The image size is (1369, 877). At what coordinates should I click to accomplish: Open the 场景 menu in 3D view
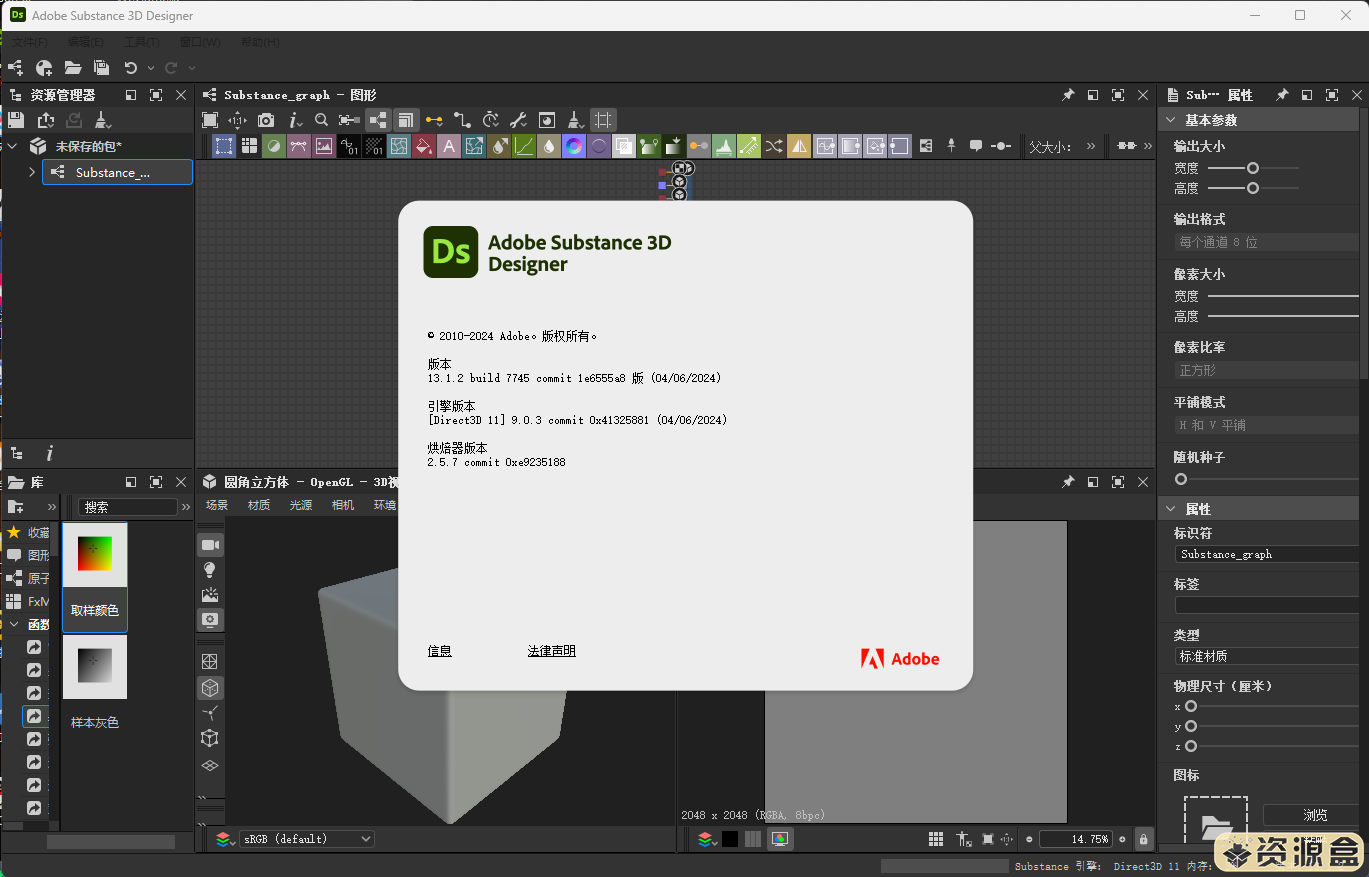217,505
